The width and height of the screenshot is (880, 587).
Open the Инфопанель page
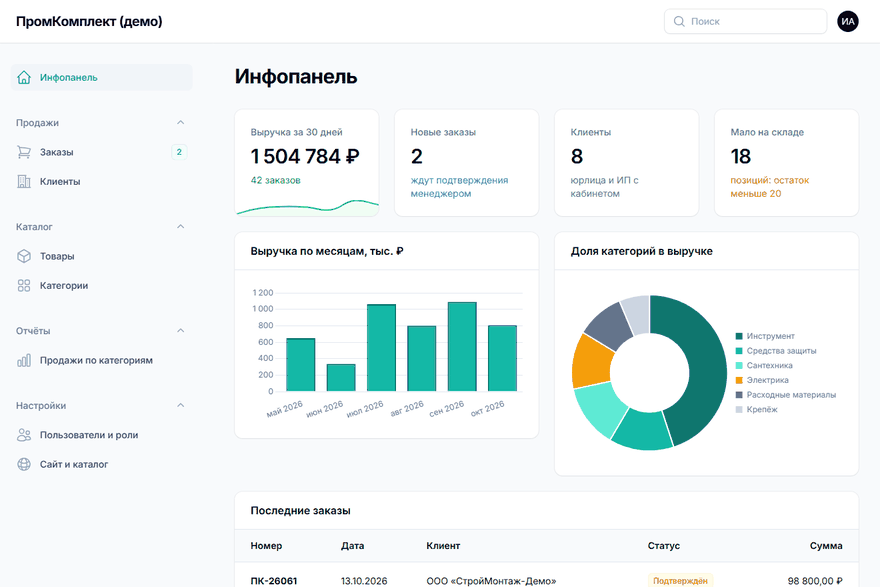[x=101, y=77]
